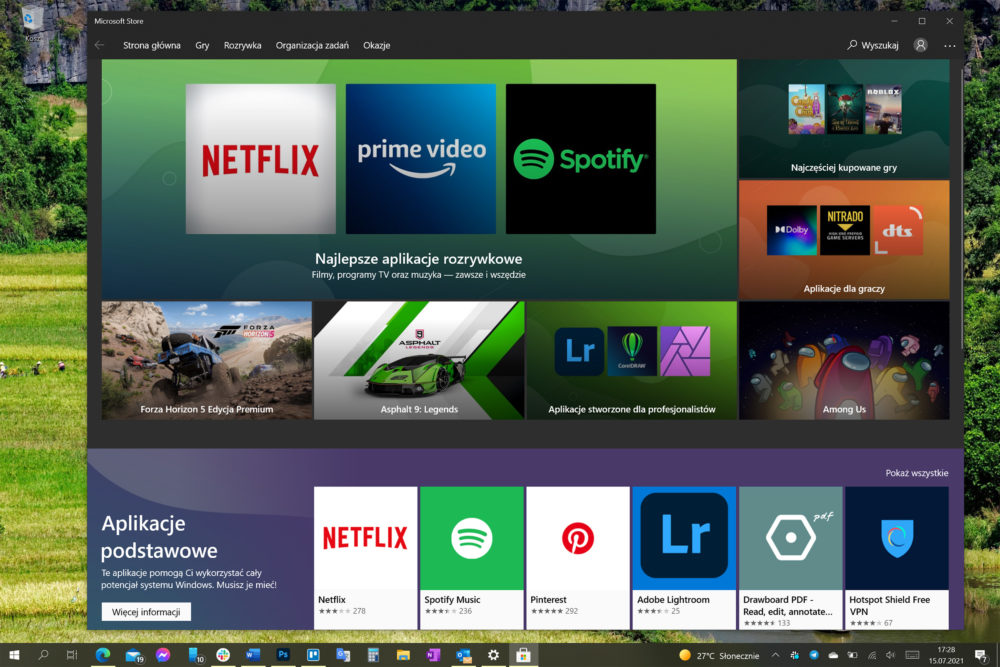Open the Okazje tab
This screenshot has height=667, width=1000.
376,45
